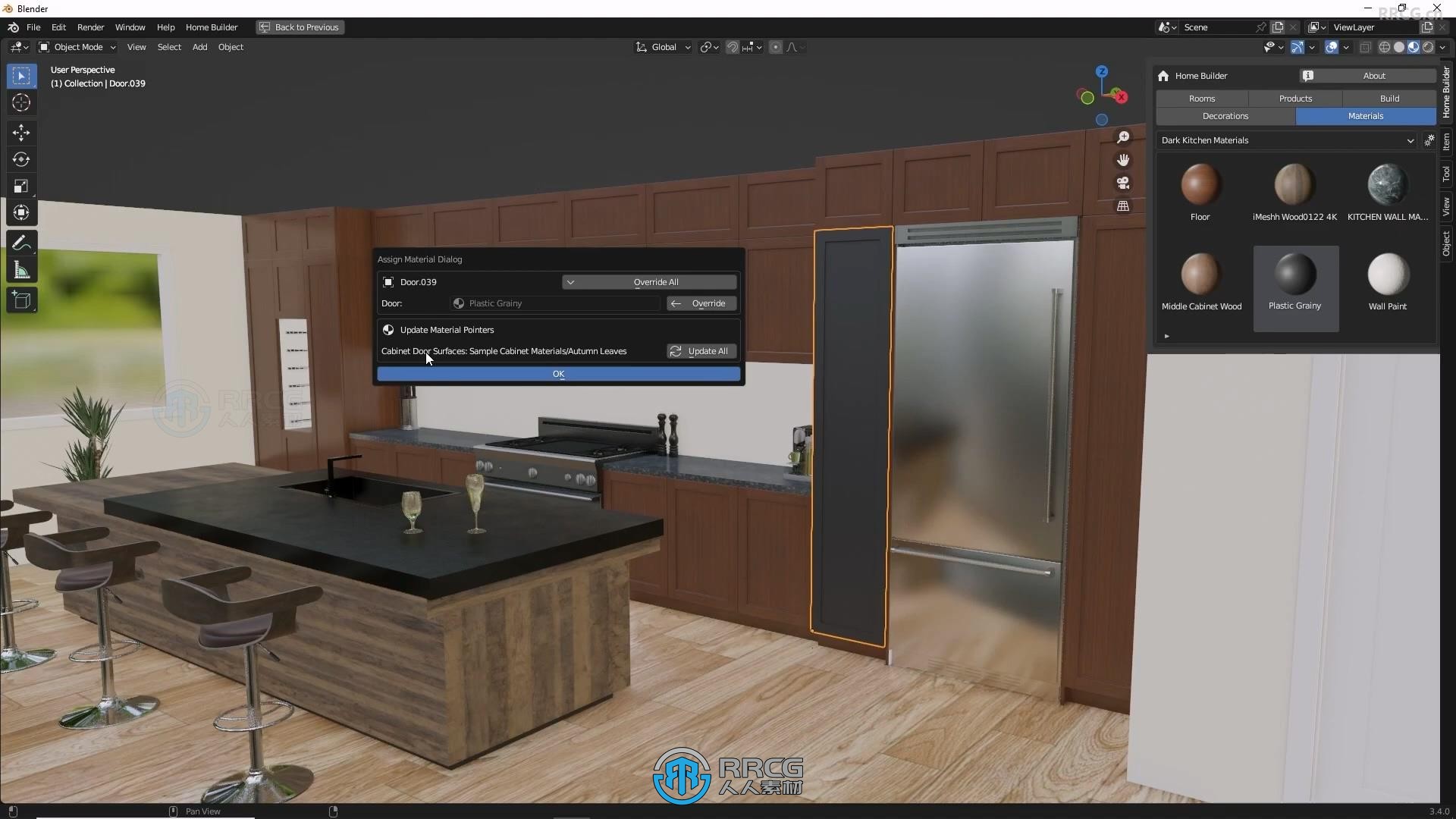Click Update All button for cabinet surfaces
Image resolution: width=1456 pixels, height=819 pixels.
(x=701, y=350)
